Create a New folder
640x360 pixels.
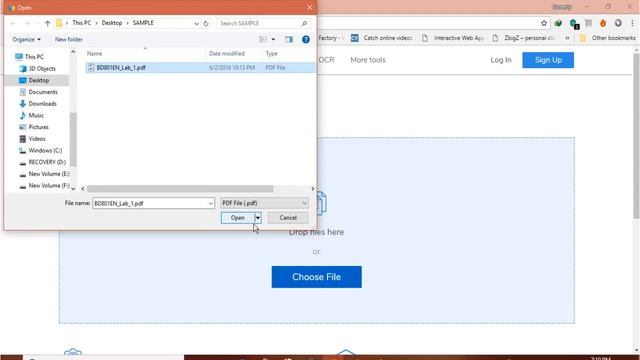(69, 40)
